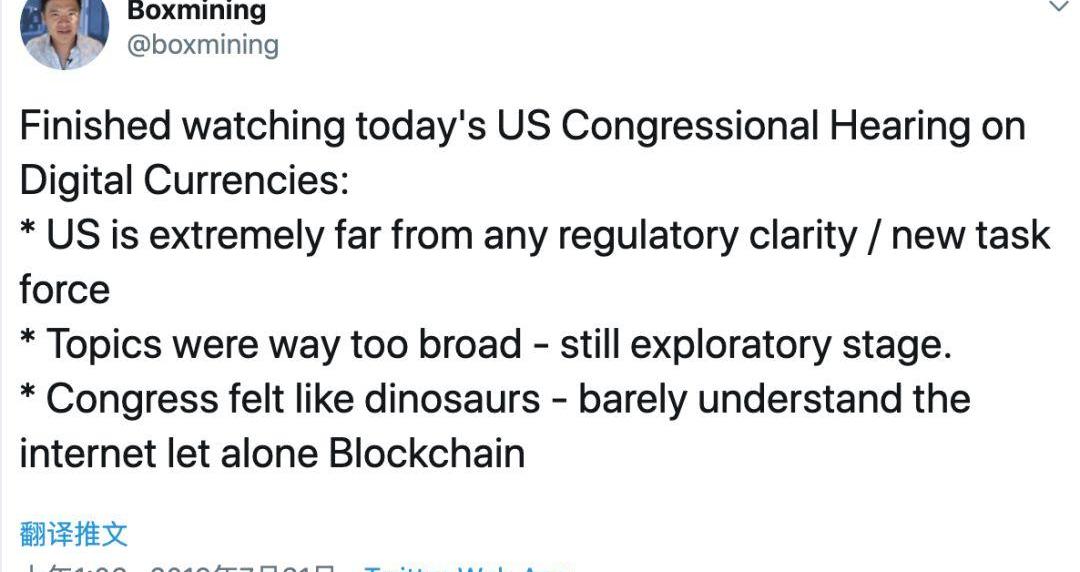This screenshot has height=572, width=1080.
Task: Click the Boxmining profile avatar photo
Action: coord(64,31)
